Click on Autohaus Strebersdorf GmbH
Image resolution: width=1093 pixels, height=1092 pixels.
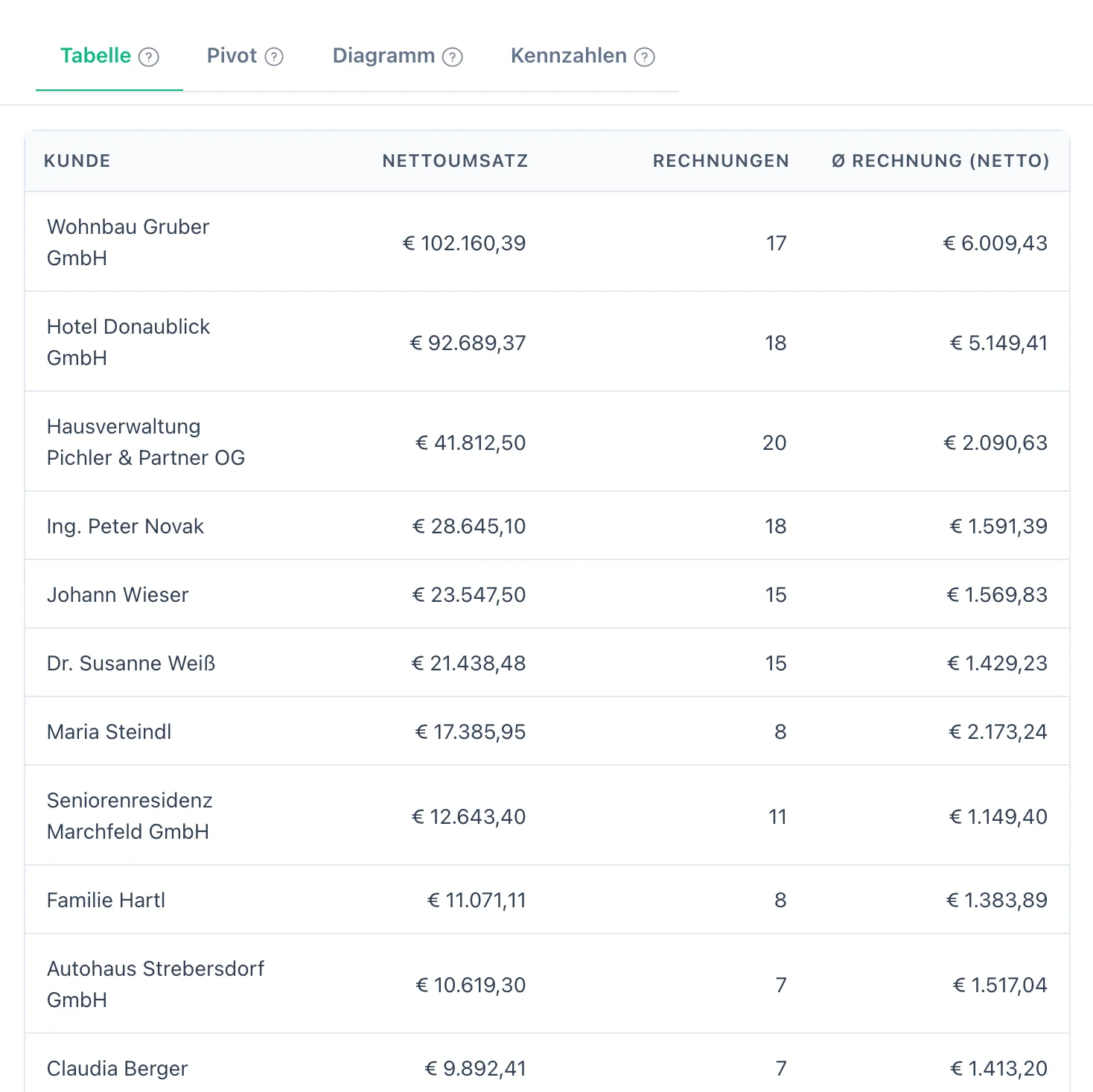(156, 984)
